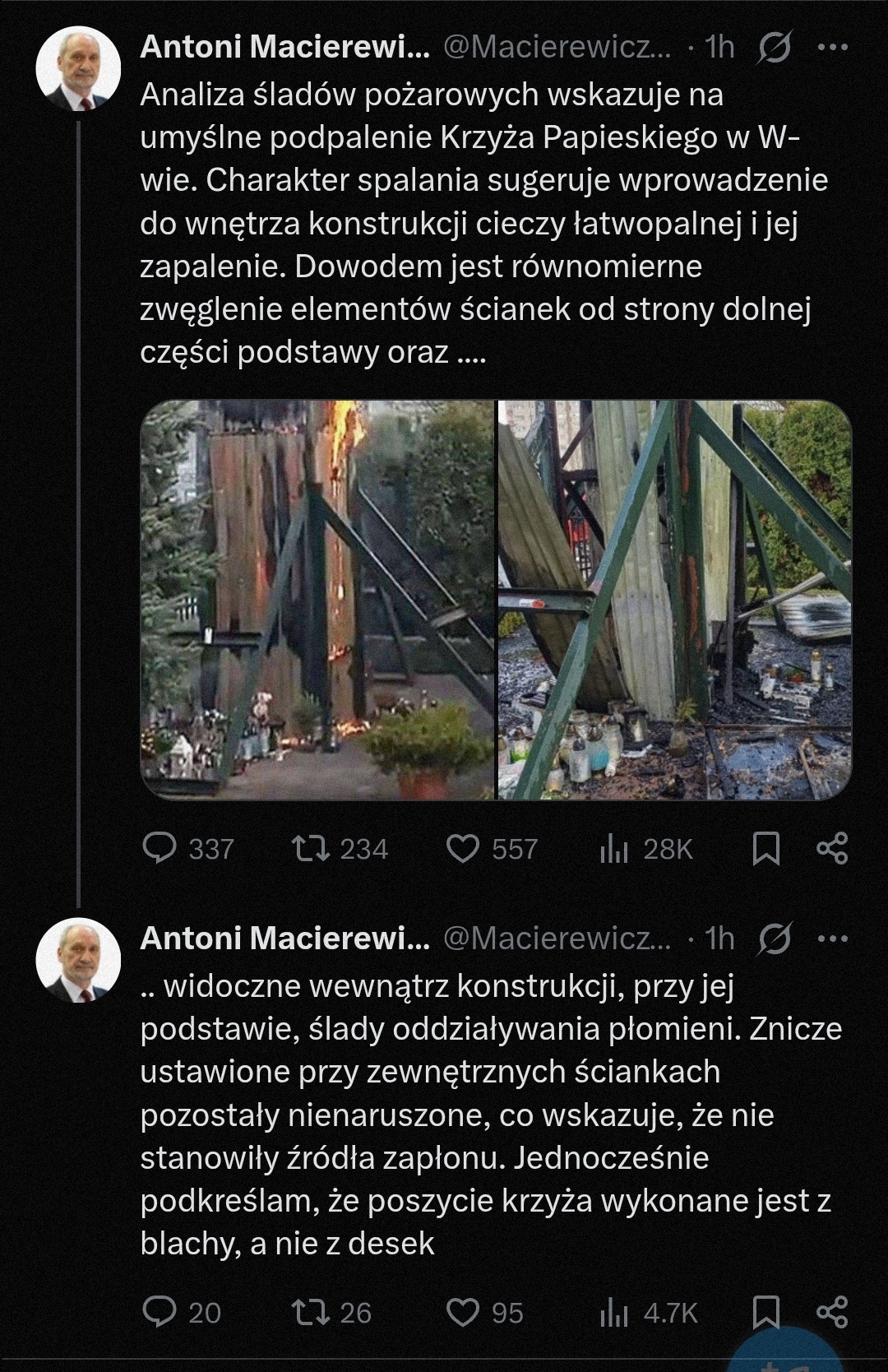Open more options menu on first tweet
The width and height of the screenshot is (888, 1372).
832,48
